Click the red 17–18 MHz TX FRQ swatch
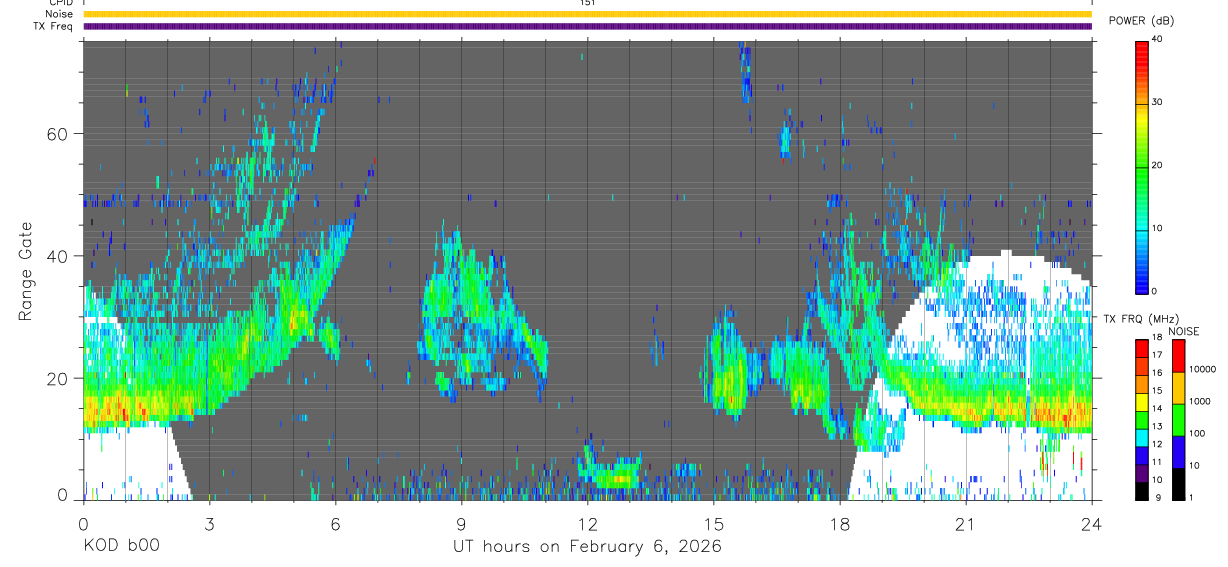 tap(1141, 349)
